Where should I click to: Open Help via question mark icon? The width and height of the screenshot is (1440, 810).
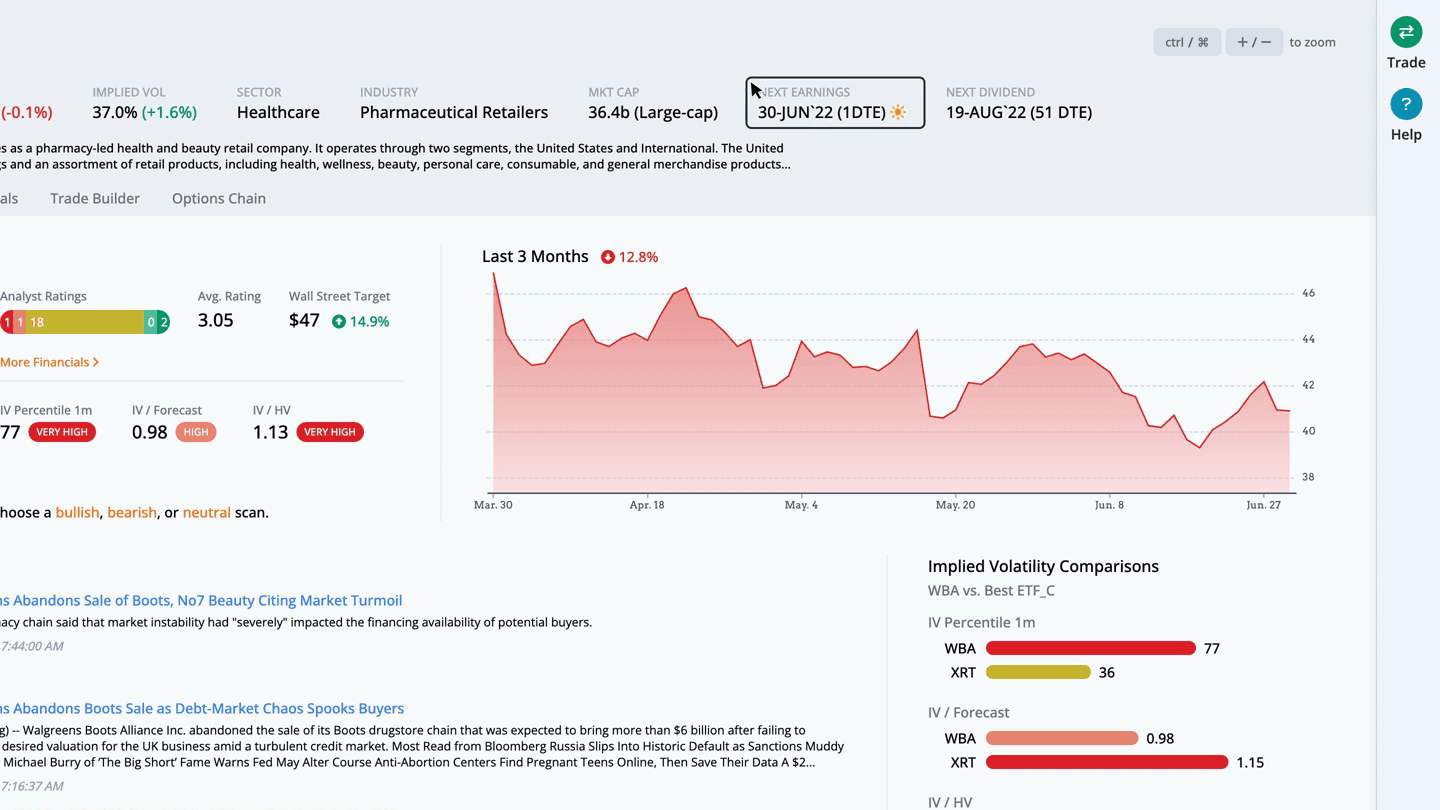click(x=1406, y=104)
